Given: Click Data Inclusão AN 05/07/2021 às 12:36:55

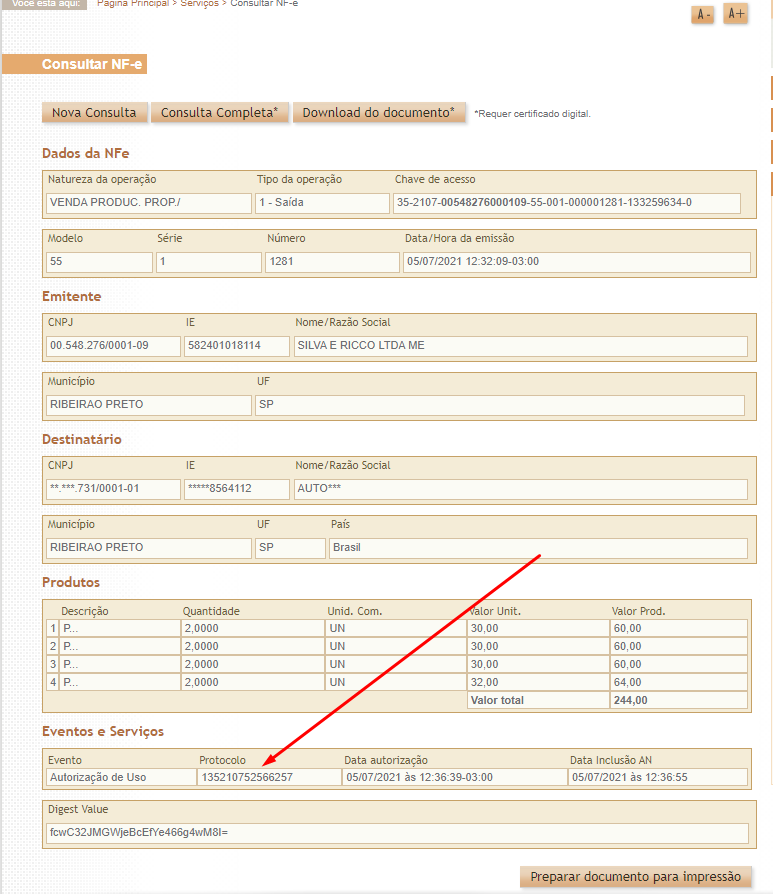Looking at the screenshot, I should [x=658, y=778].
